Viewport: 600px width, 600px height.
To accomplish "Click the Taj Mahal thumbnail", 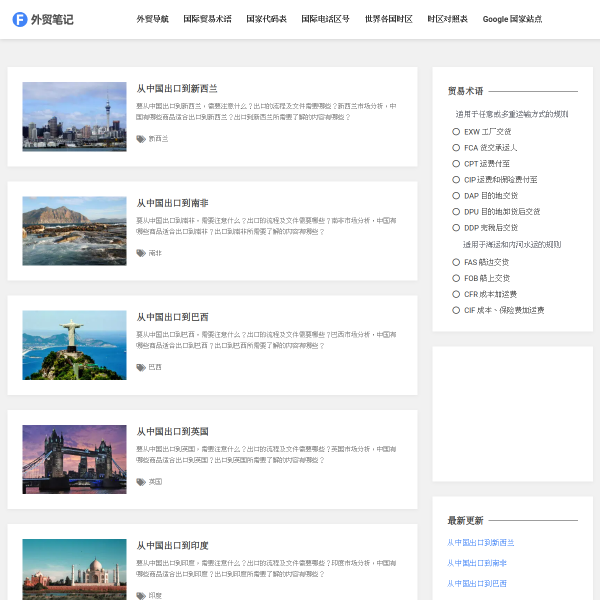I will coord(74,569).
